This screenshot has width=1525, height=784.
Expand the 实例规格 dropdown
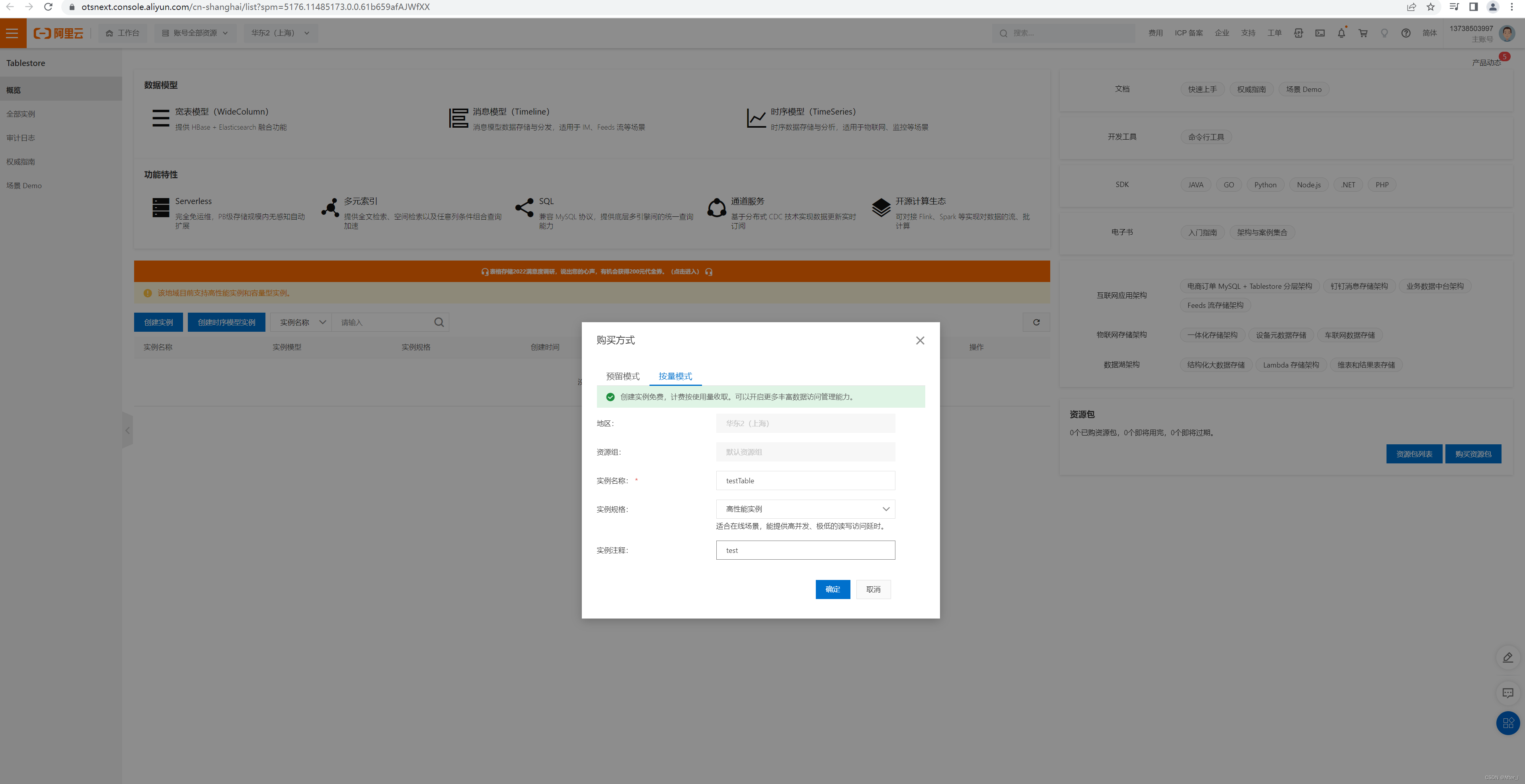805,509
